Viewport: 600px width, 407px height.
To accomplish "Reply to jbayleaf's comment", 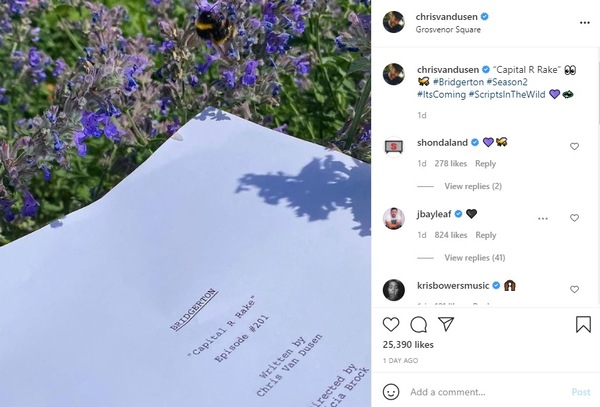I will (486, 235).
